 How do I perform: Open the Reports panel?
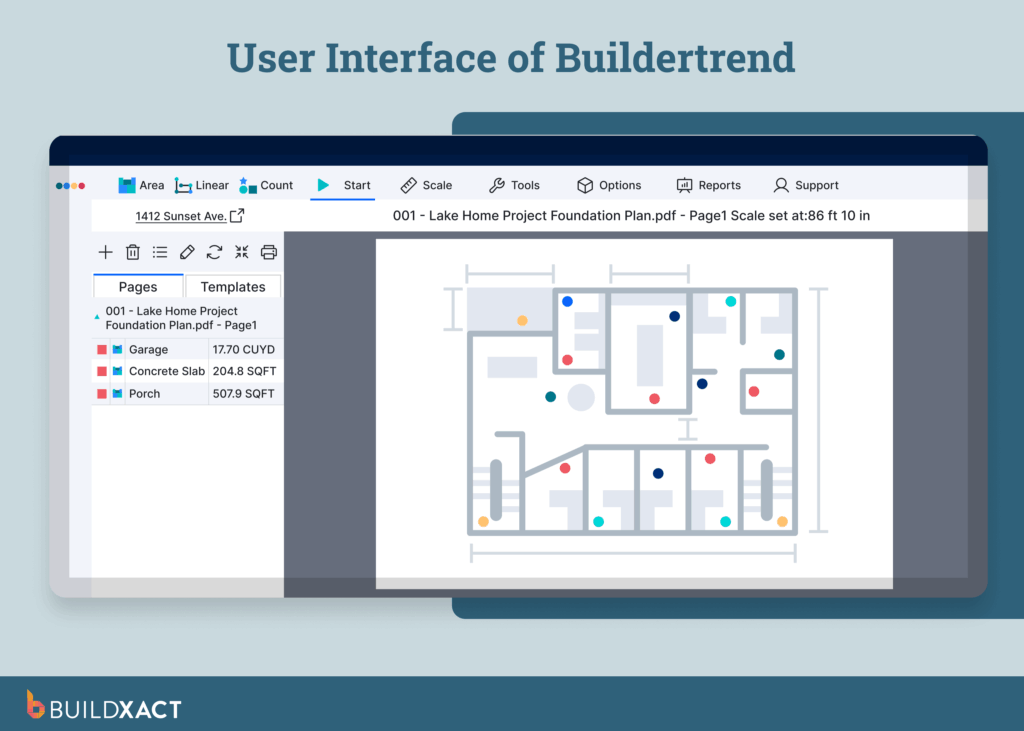click(709, 185)
